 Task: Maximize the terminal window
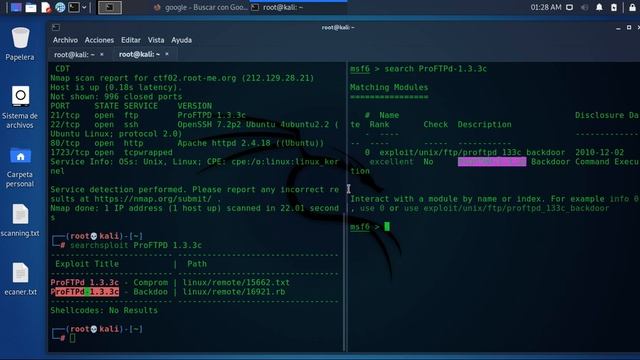(x=629, y=27)
